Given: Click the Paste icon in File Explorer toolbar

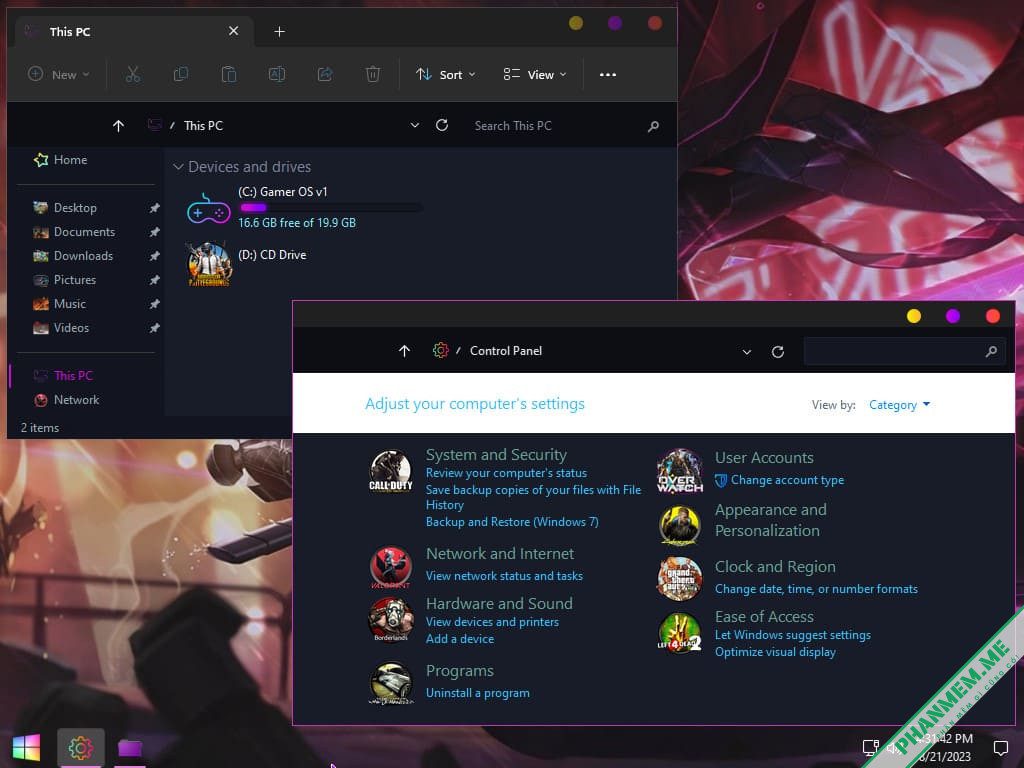Looking at the screenshot, I should click(x=229, y=74).
